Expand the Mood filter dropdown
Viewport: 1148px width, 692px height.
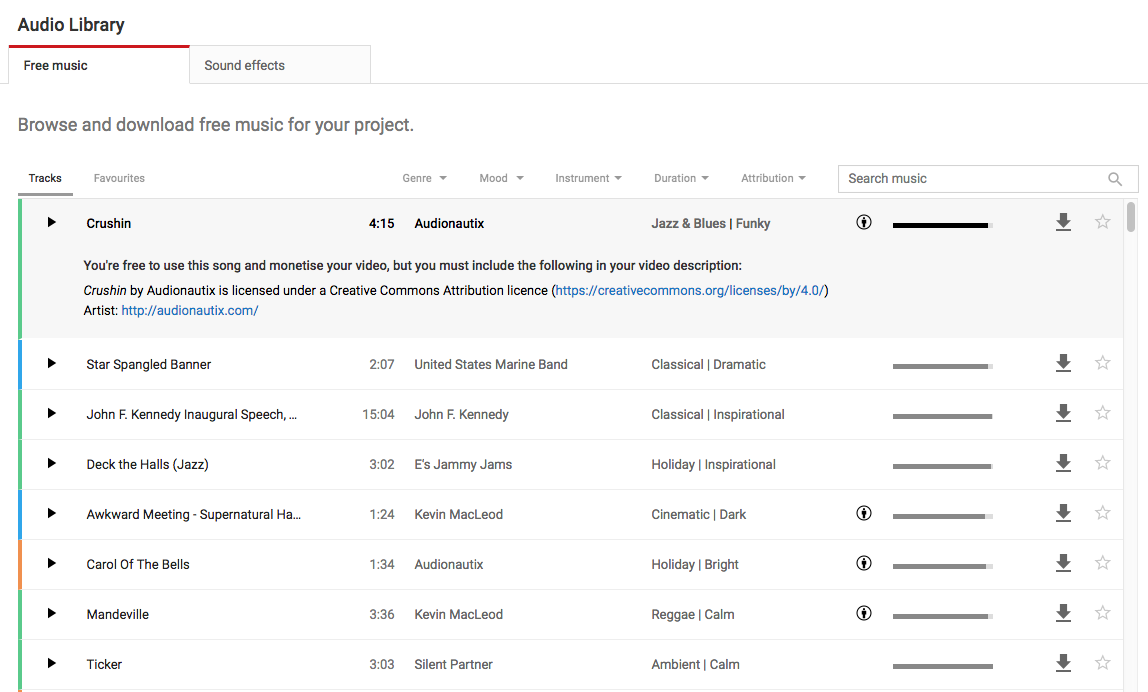tap(501, 178)
